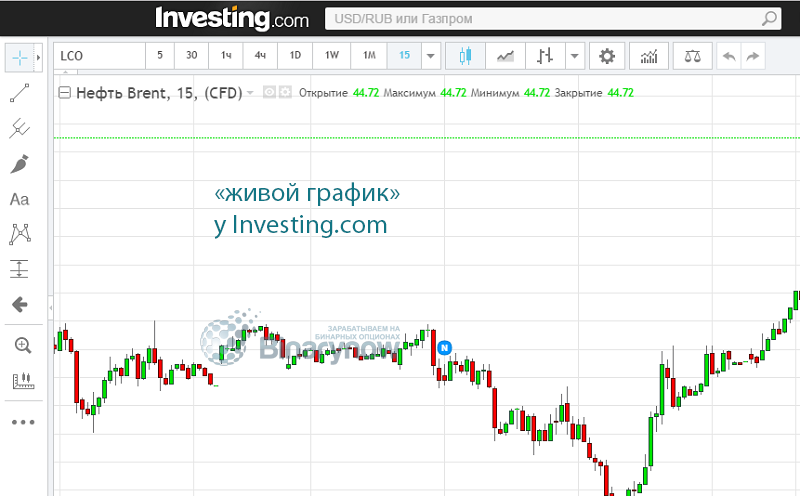Switch to the 5 minute interval
Image resolution: width=800 pixels, height=496 pixels.
pos(160,56)
